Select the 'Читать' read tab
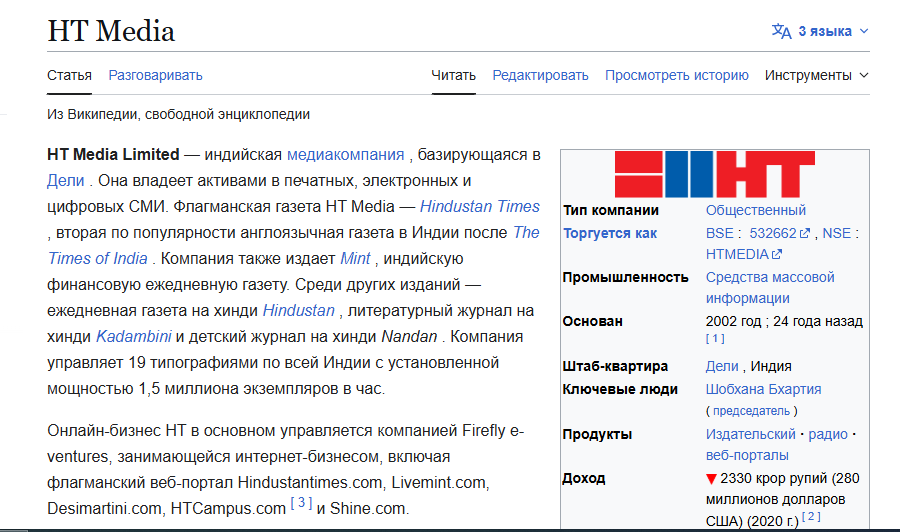This screenshot has width=900, height=532. click(x=453, y=75)
